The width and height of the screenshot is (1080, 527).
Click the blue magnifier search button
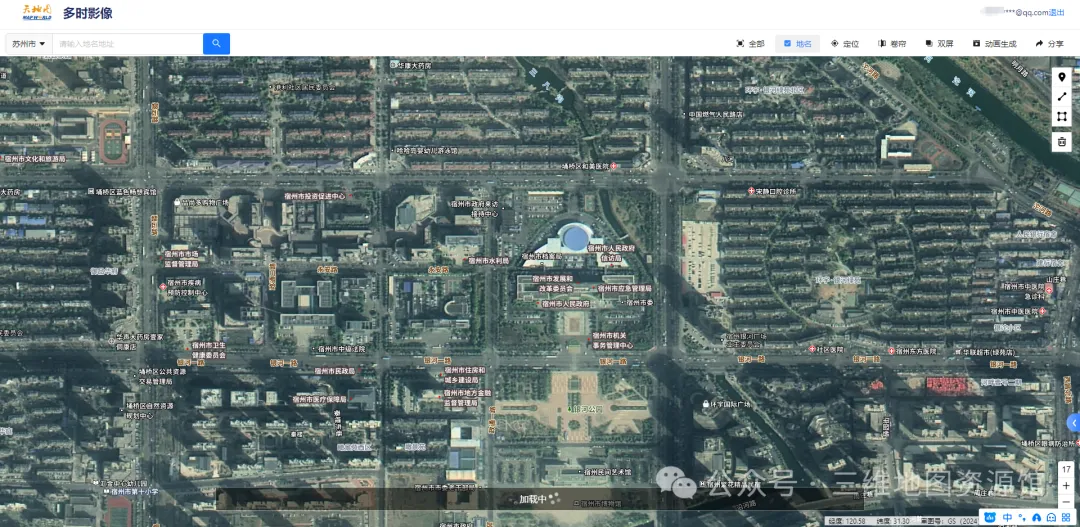pos(216,43)
